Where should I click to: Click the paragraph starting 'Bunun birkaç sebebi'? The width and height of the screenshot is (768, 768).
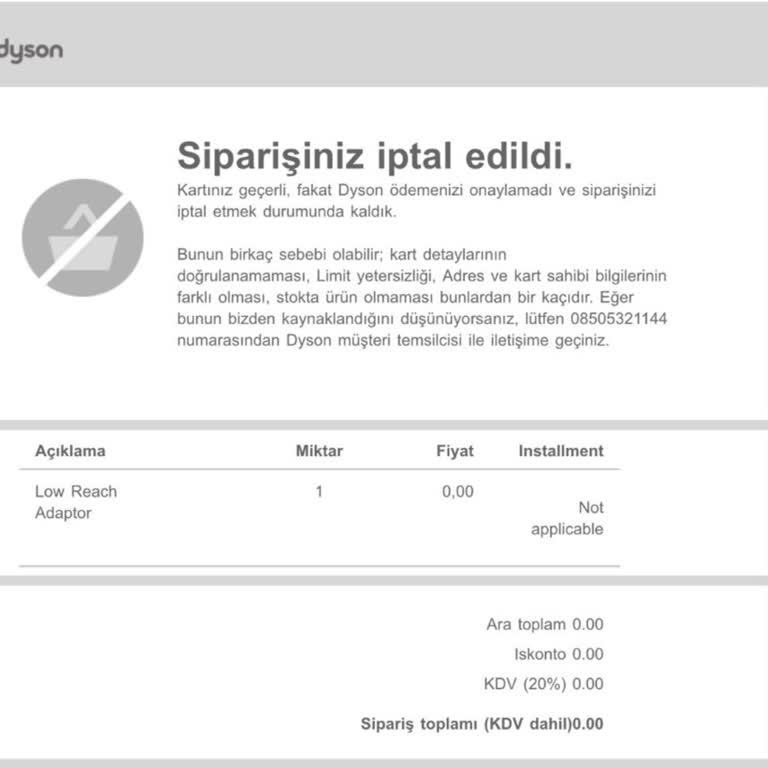coord(422,297)
